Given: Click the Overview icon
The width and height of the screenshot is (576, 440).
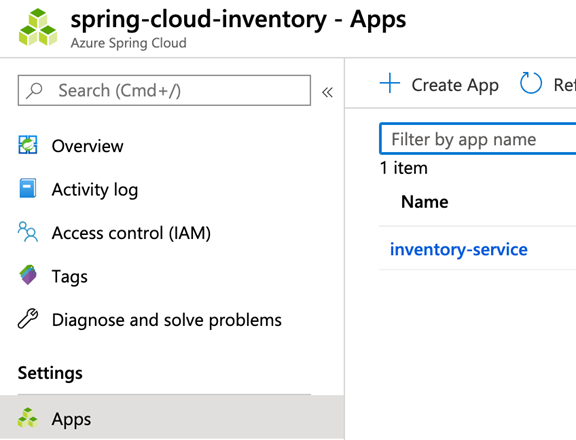Looking at the screenshot, I should point(28,145).
